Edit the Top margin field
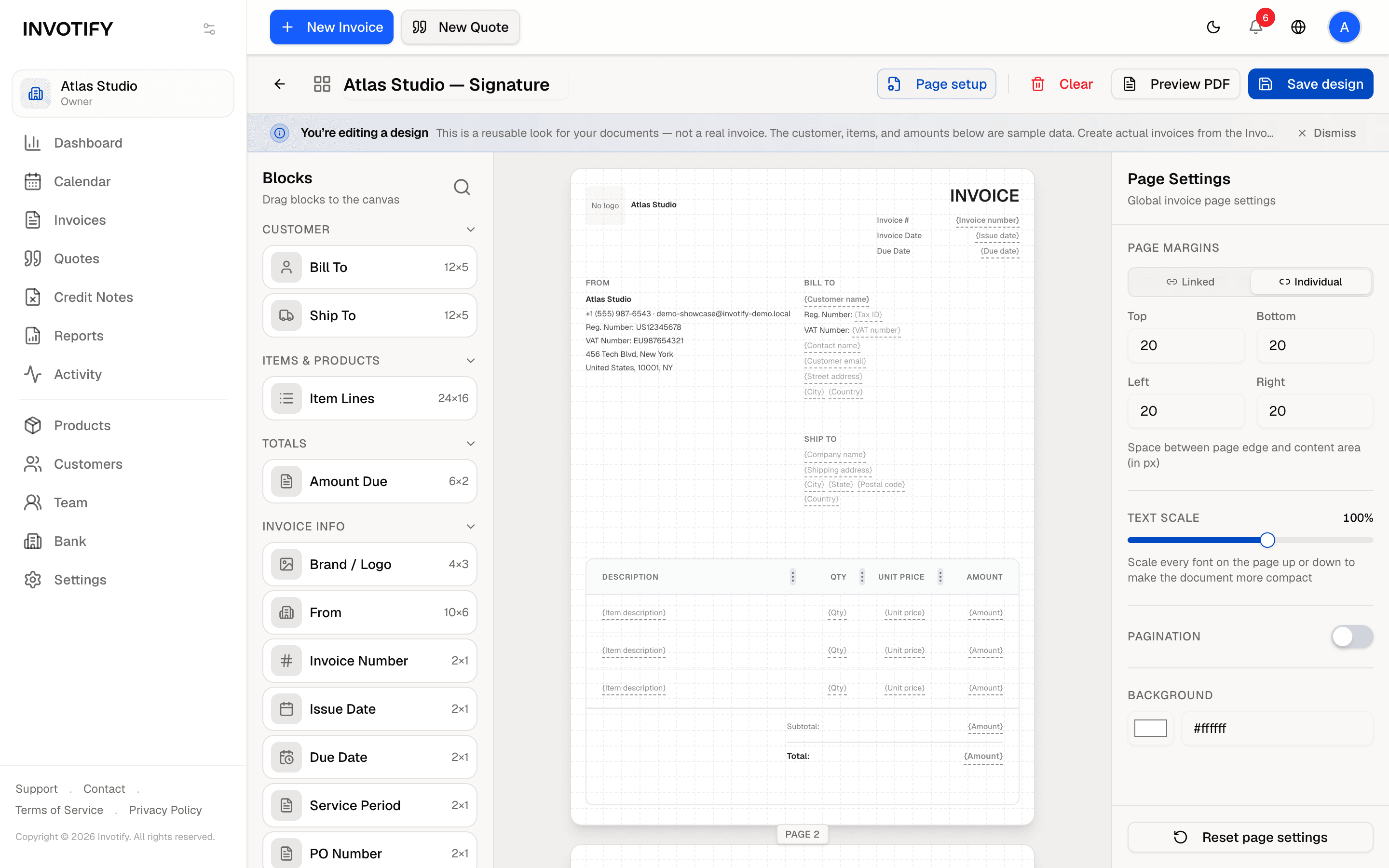The image size is (1389, 868). (x=1186, y=346)
